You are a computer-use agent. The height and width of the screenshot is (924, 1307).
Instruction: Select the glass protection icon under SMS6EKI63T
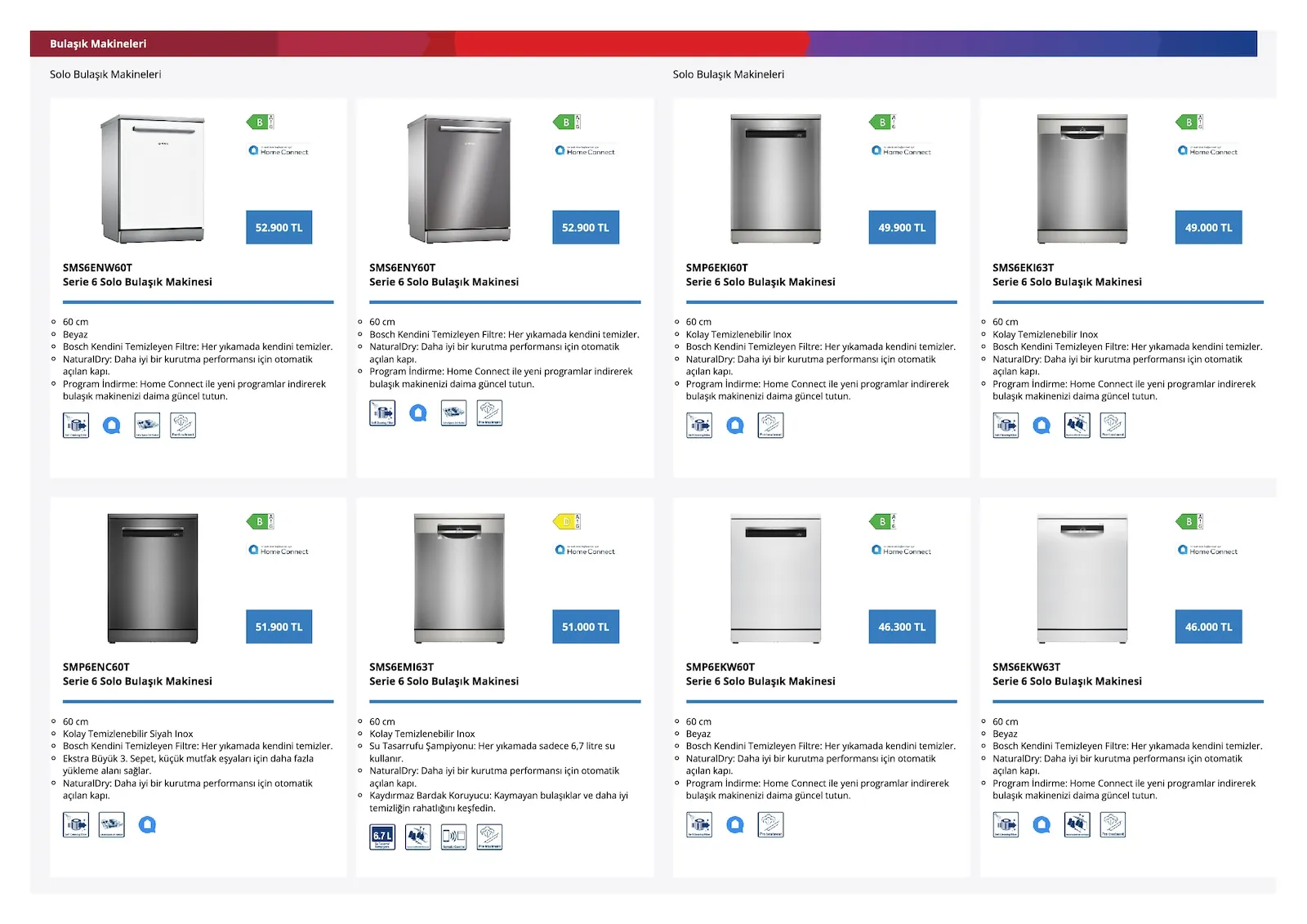1077,425
